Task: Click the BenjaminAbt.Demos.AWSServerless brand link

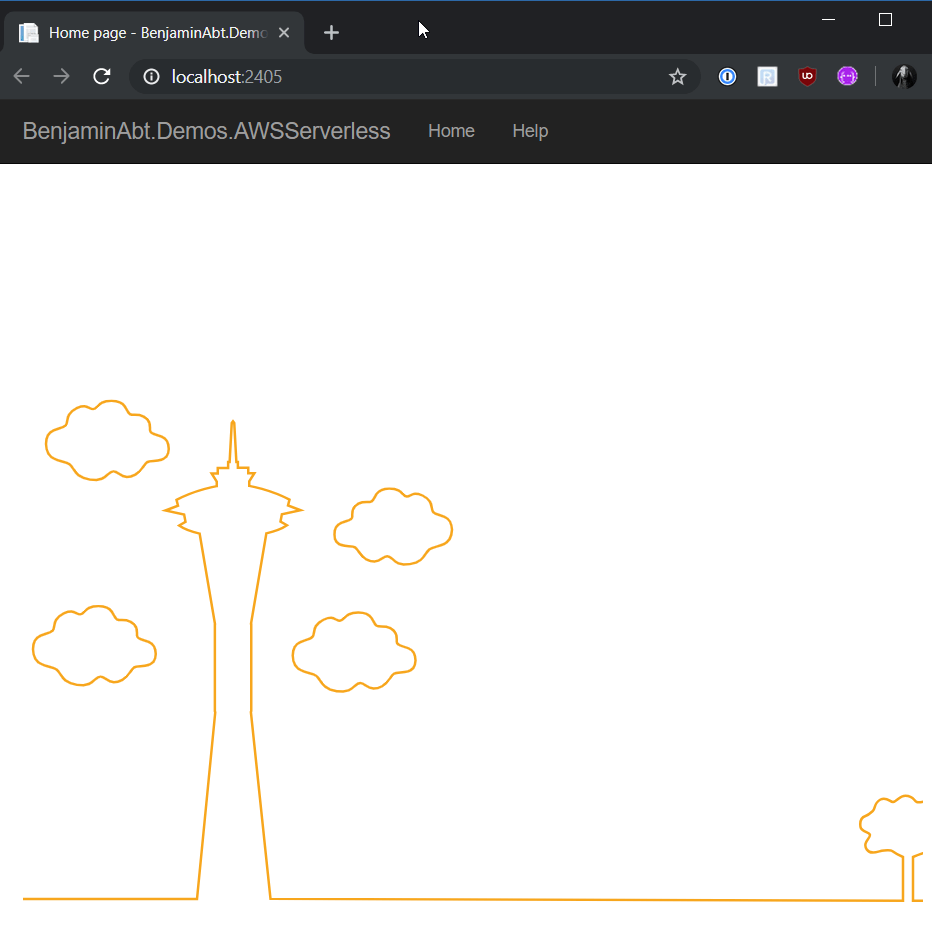Action: [x=206, y=131]
